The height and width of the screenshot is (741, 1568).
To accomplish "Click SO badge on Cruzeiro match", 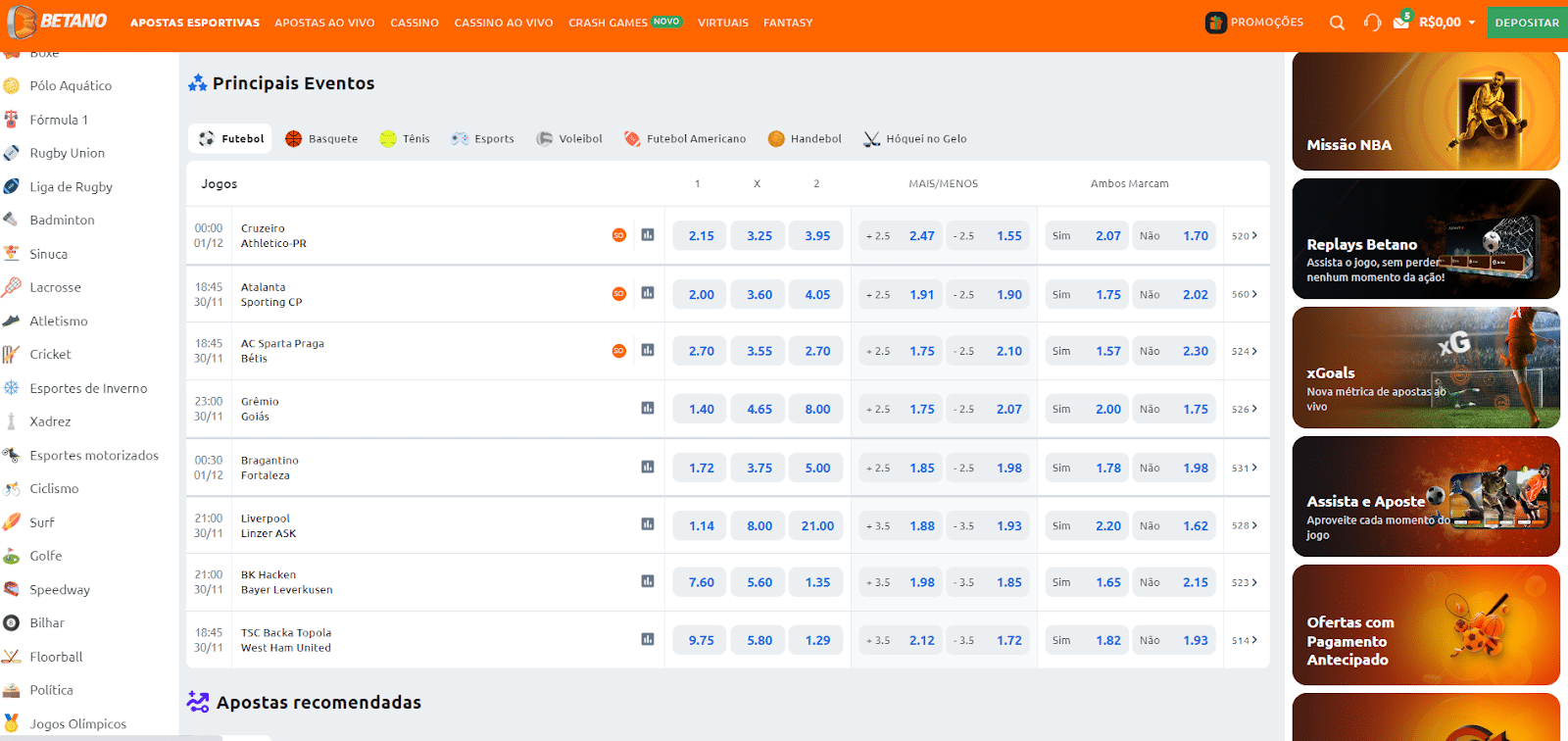I will tap(619, 235).
